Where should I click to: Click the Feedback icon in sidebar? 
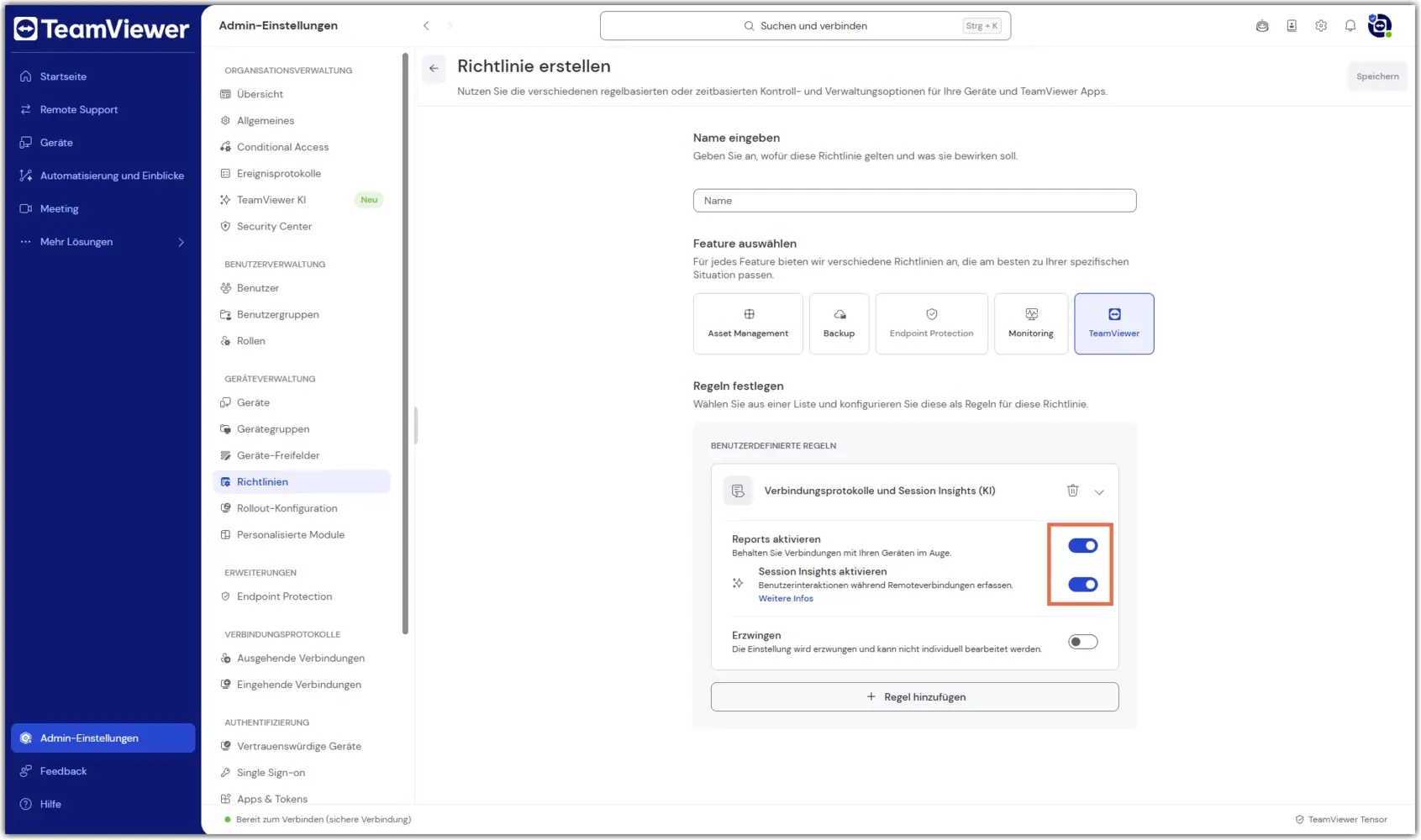click(25, 771)
